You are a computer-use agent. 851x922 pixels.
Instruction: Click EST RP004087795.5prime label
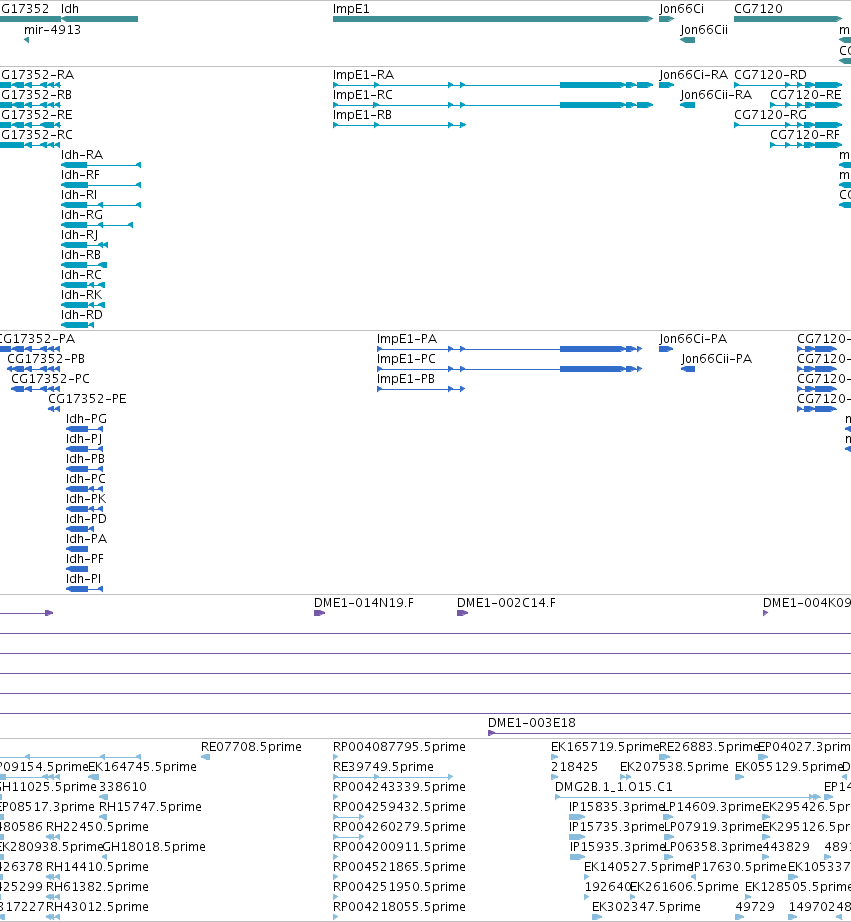pos(399,747)
